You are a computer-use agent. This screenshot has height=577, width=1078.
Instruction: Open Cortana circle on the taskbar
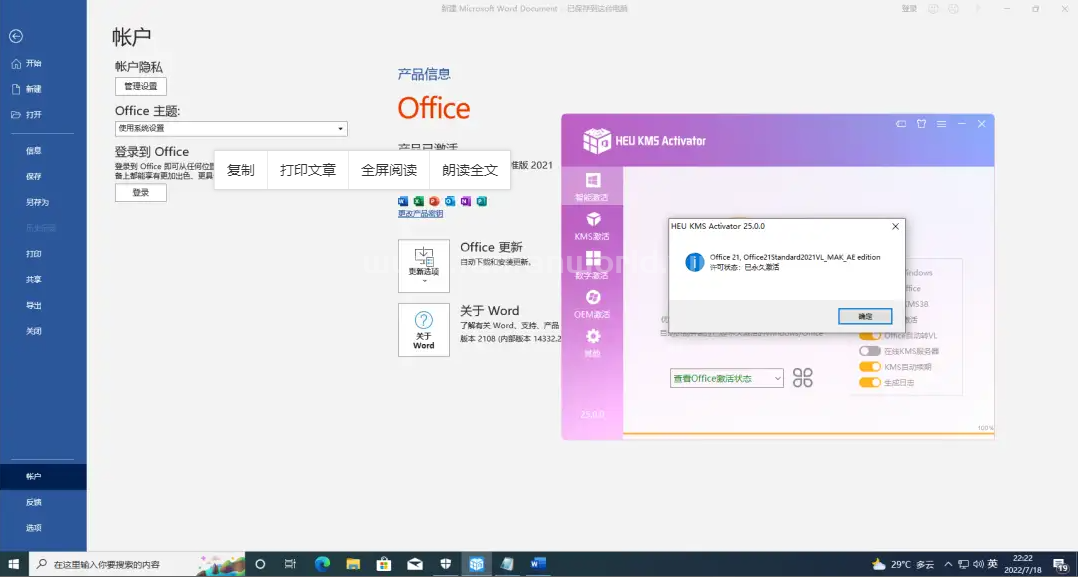260,565
